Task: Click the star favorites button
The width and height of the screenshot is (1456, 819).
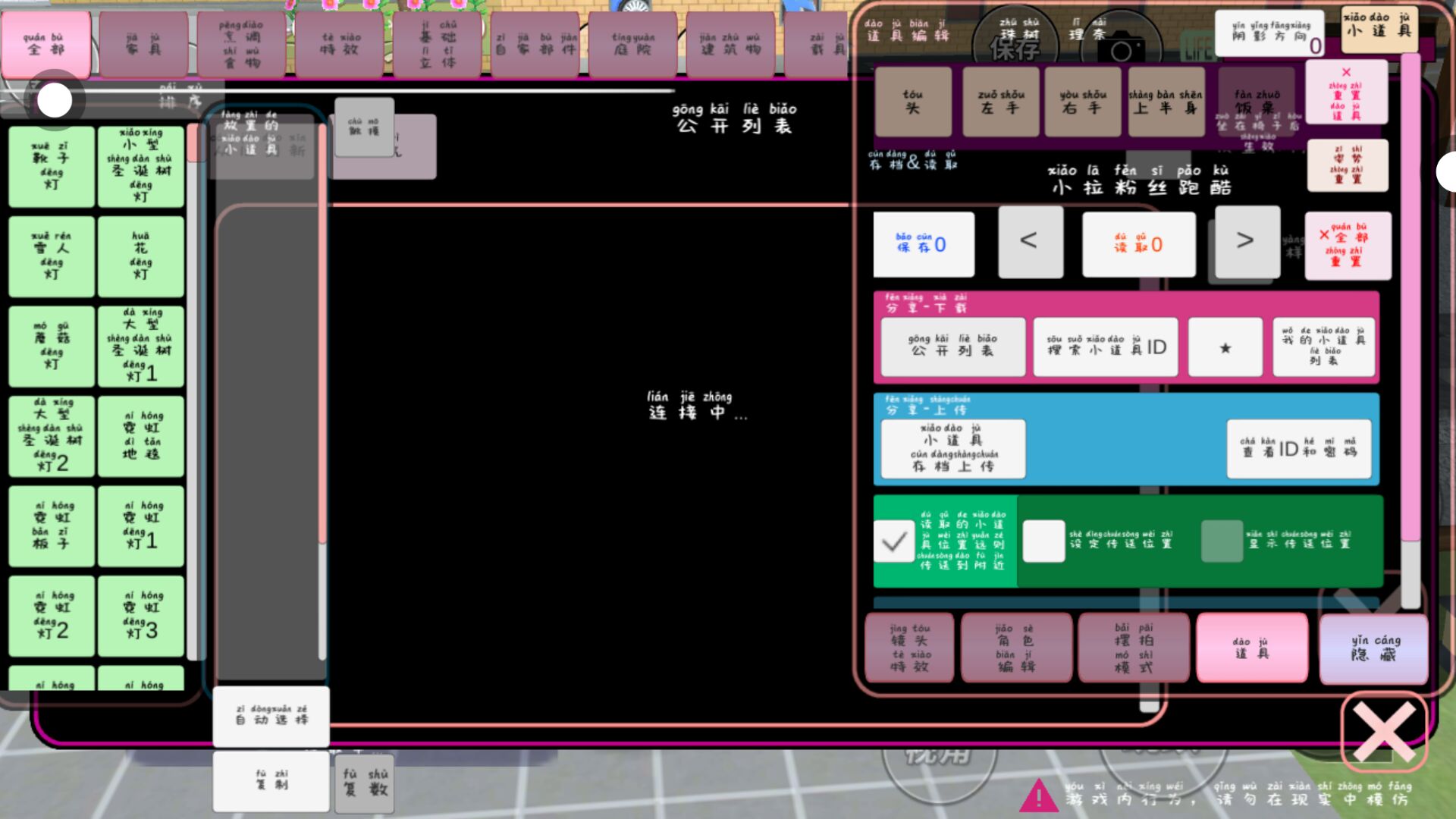Action: pos(1225,347)
